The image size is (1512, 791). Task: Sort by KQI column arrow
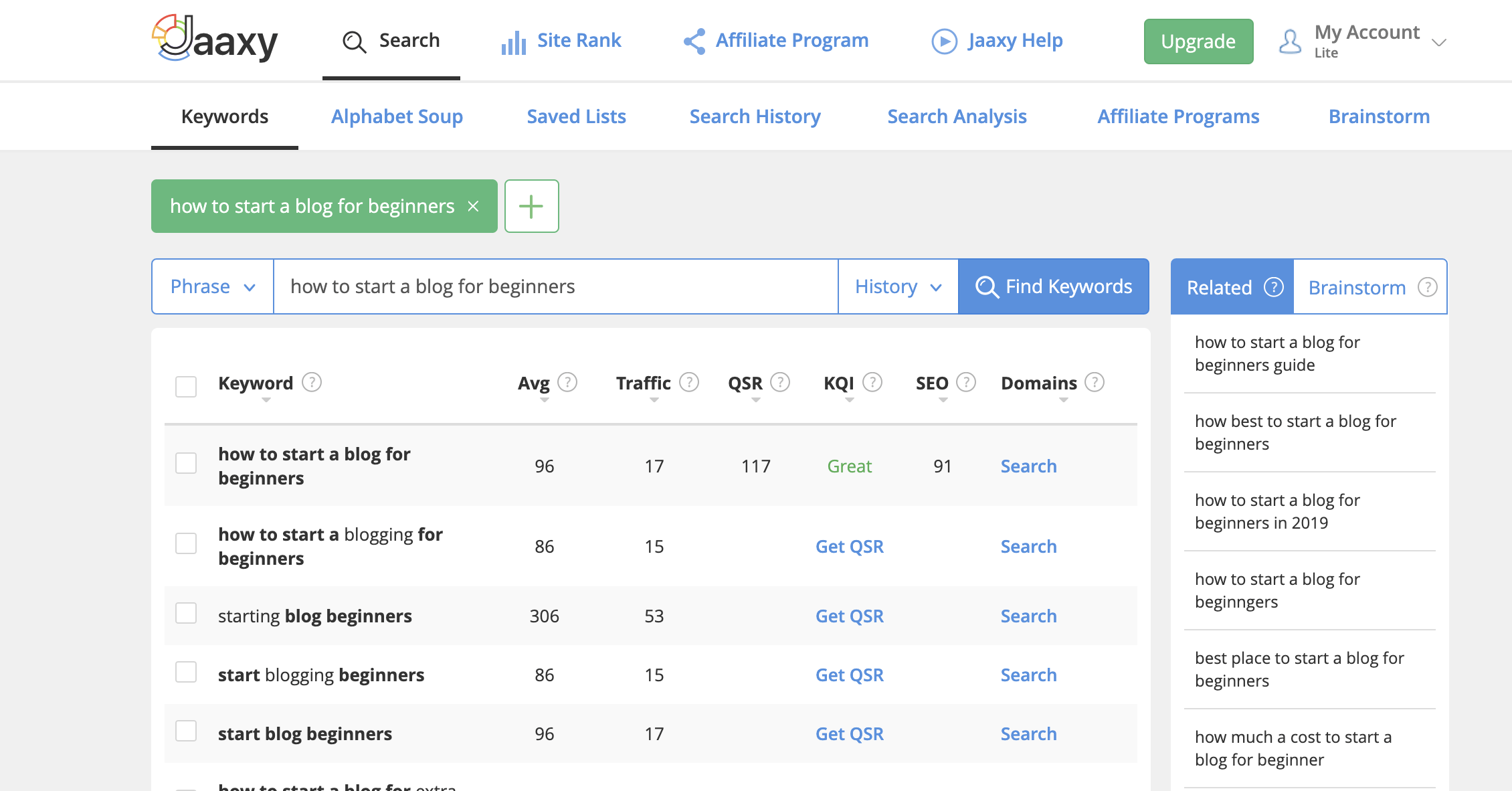(850, 400)
